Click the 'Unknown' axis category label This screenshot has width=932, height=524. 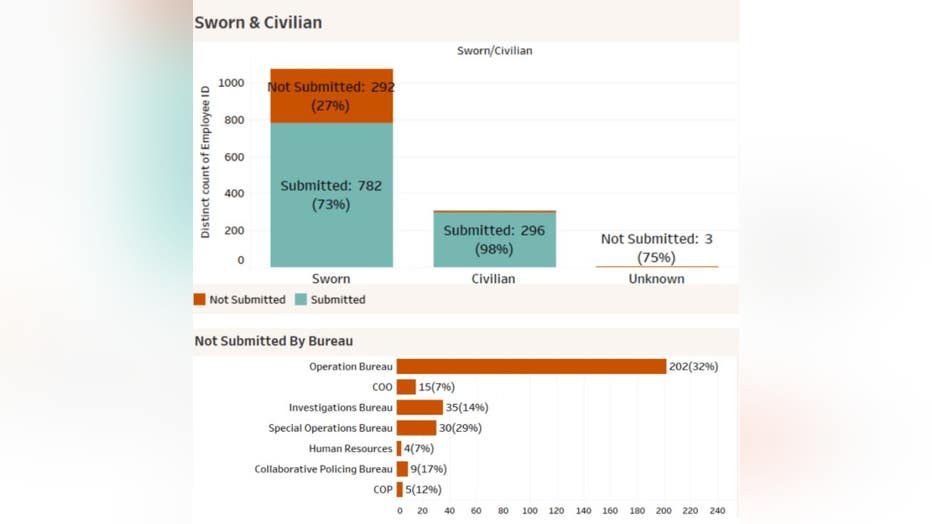(657, 279)
